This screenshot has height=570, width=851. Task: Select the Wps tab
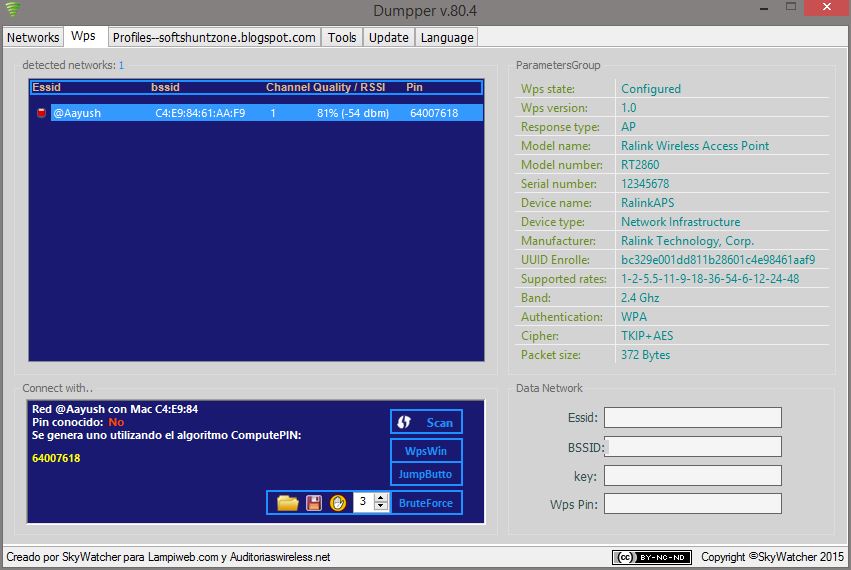(x=84, y=36)
